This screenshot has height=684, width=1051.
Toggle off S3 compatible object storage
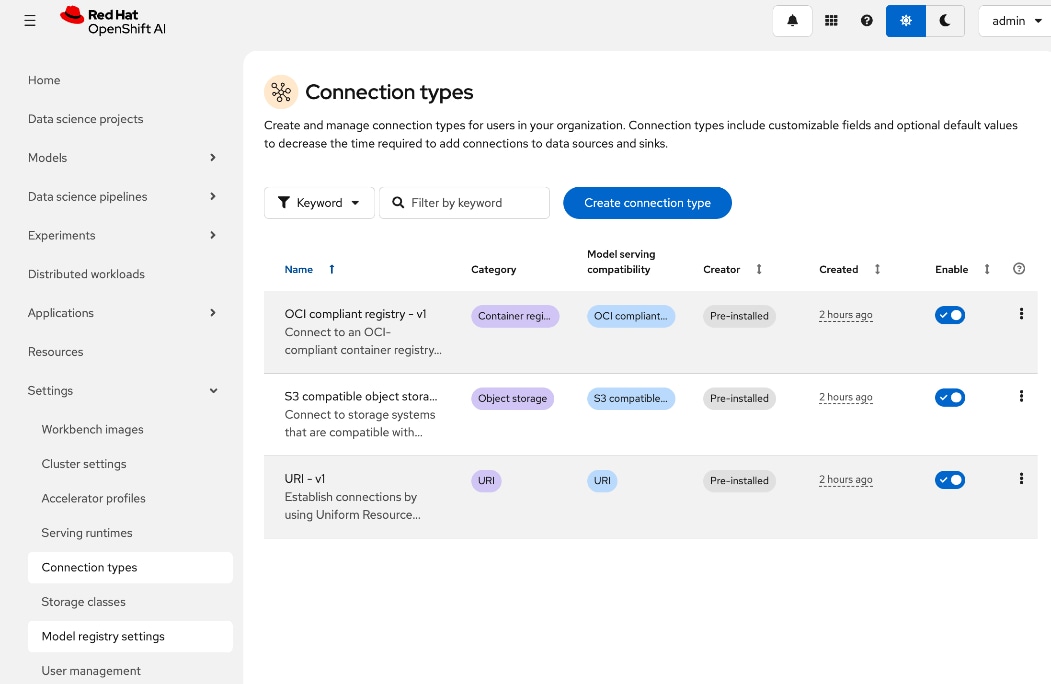coord(950,397)
